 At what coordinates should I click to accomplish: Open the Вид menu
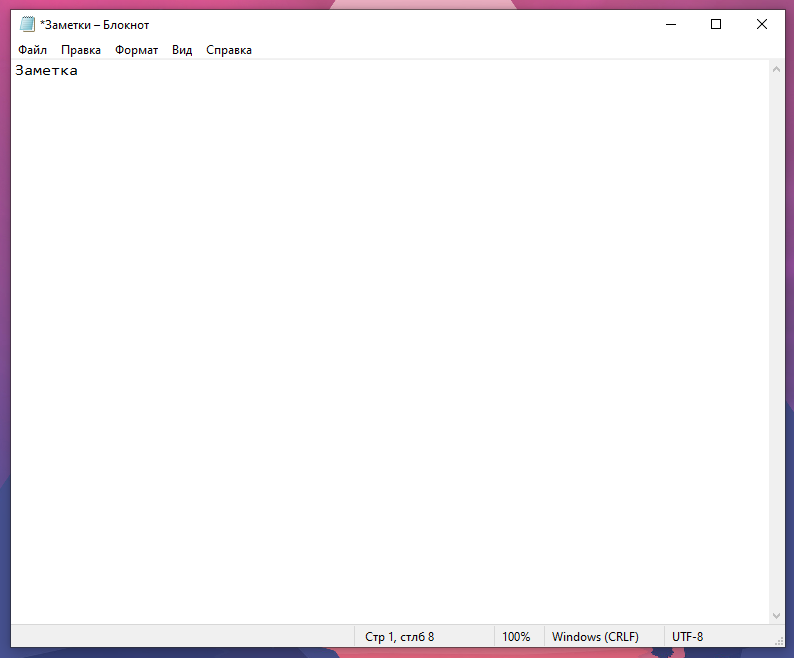pyautogui.click(x=182, y=50)
